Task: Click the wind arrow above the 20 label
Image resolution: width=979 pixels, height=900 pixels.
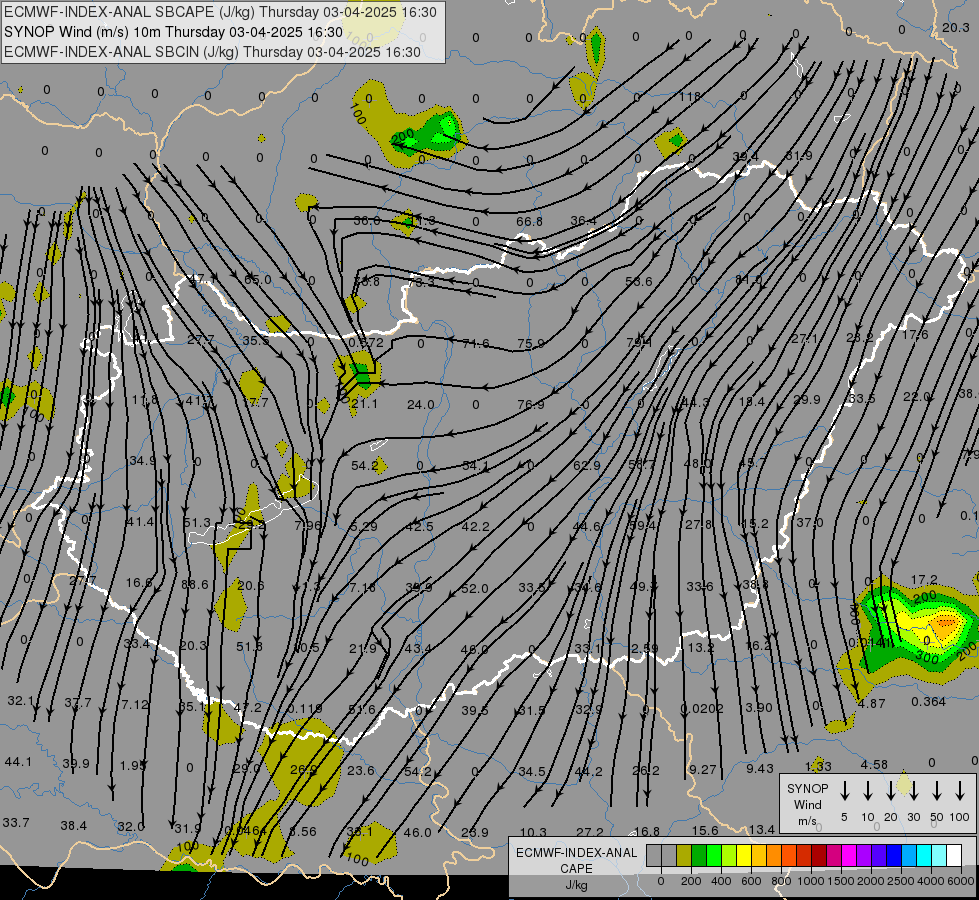Action: pos(891,791)
